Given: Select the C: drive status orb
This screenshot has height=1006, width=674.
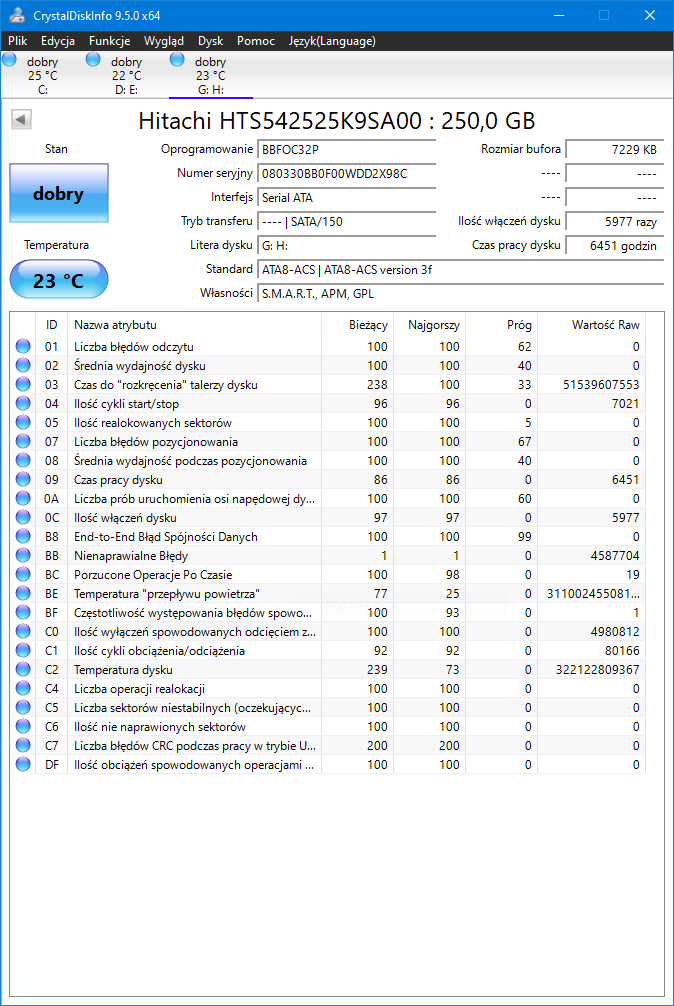Looking at the screenshot, I should [10, 60].
